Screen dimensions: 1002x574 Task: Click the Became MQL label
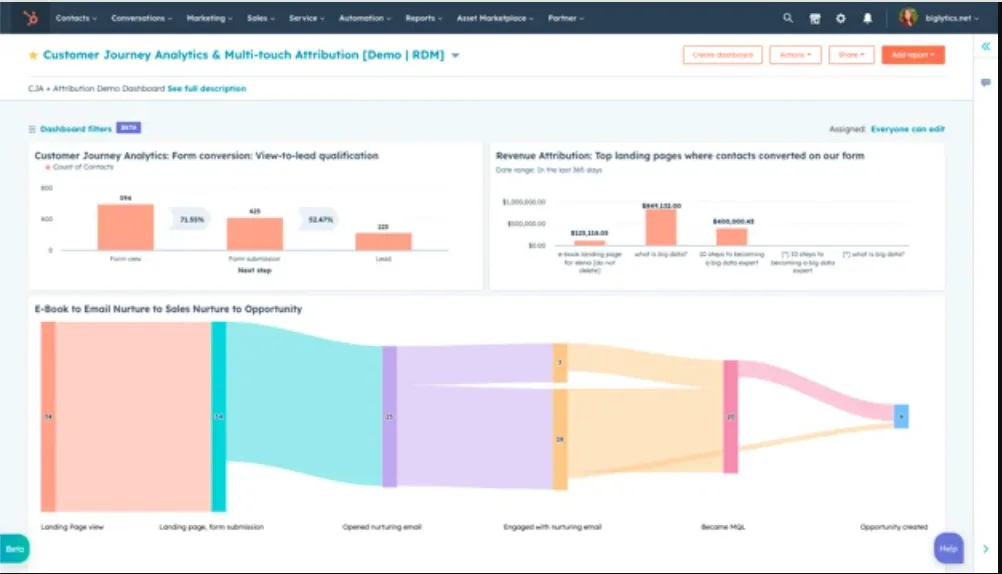723,527
